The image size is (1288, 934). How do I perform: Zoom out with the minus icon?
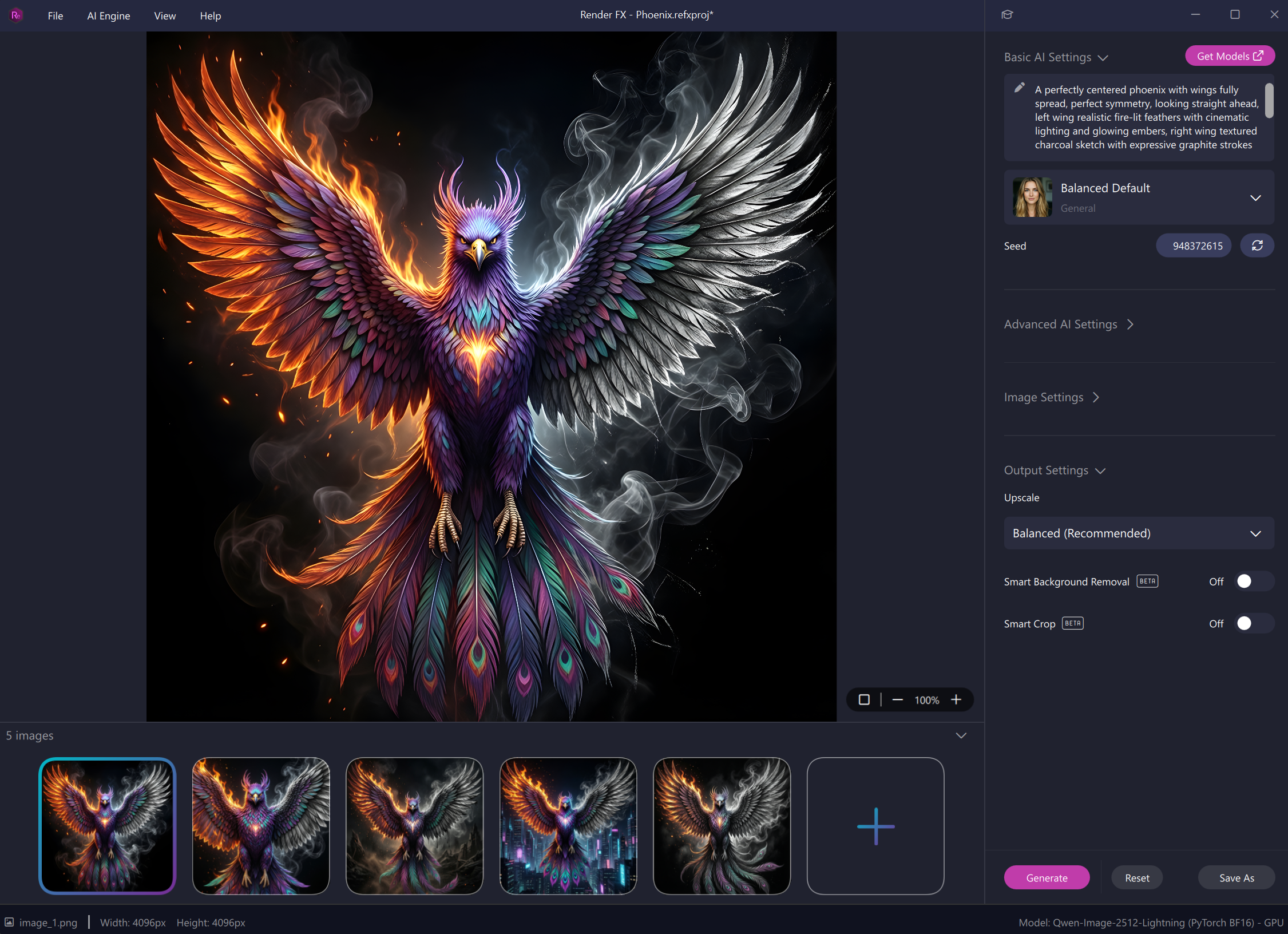pyautogui.click(x=897, y=699)
